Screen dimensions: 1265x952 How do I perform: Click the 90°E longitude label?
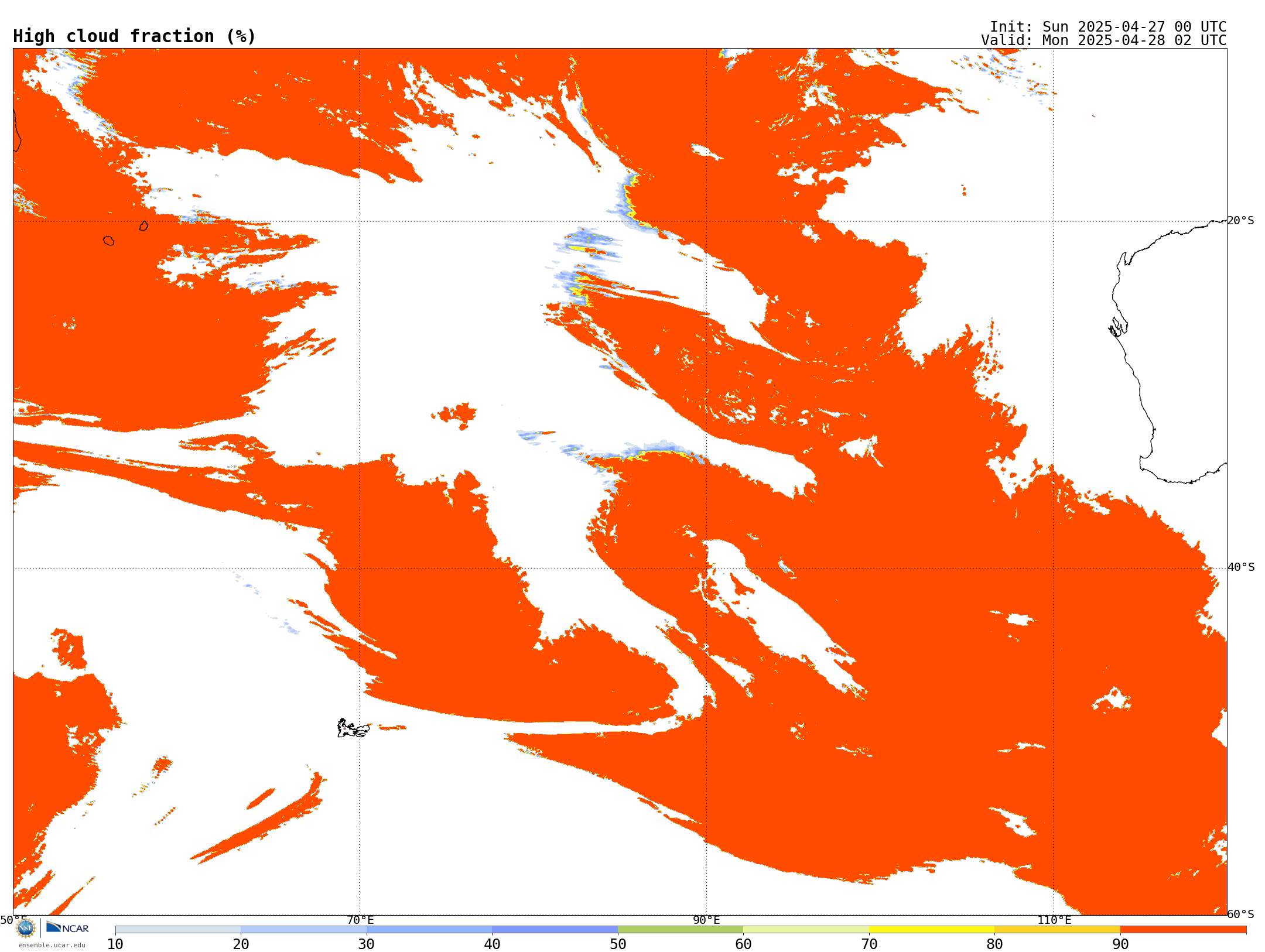pos(706,920)
